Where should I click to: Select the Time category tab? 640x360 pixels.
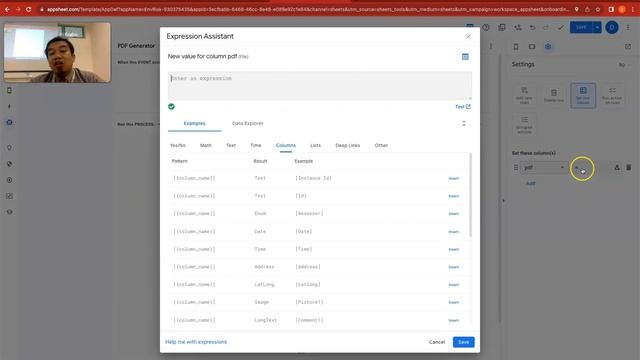point(256,145)
